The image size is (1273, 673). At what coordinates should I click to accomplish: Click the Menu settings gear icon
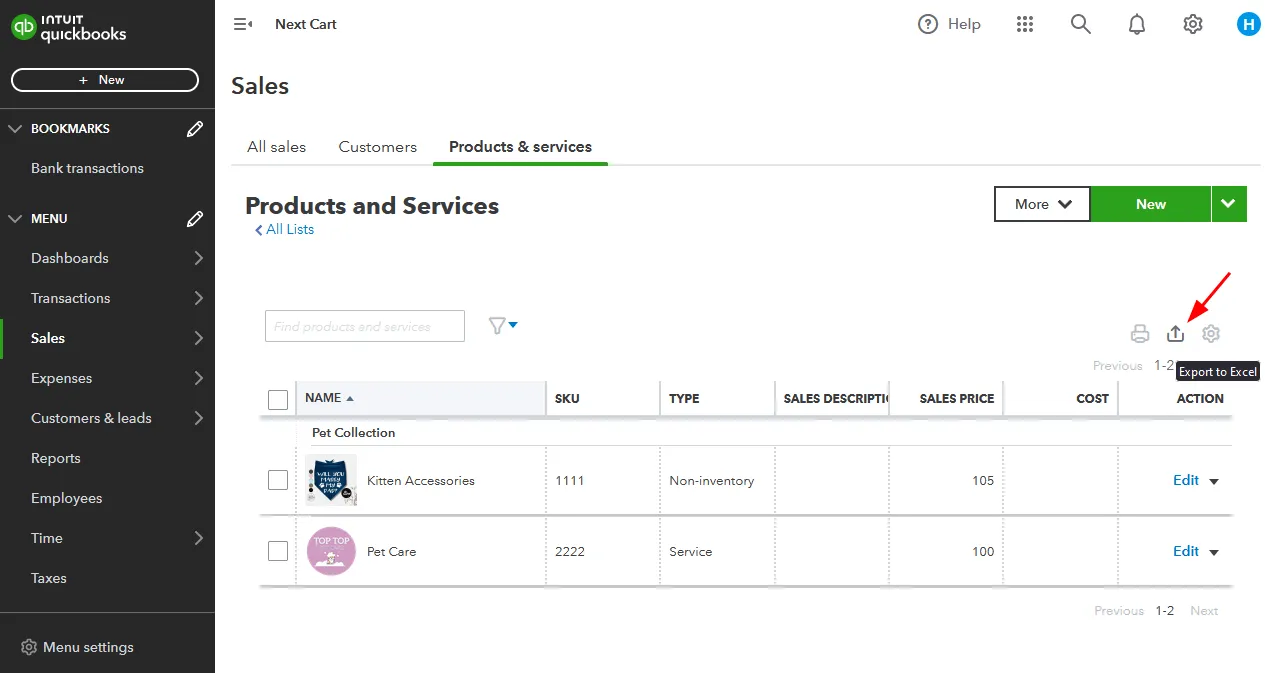tap(29, 647)
